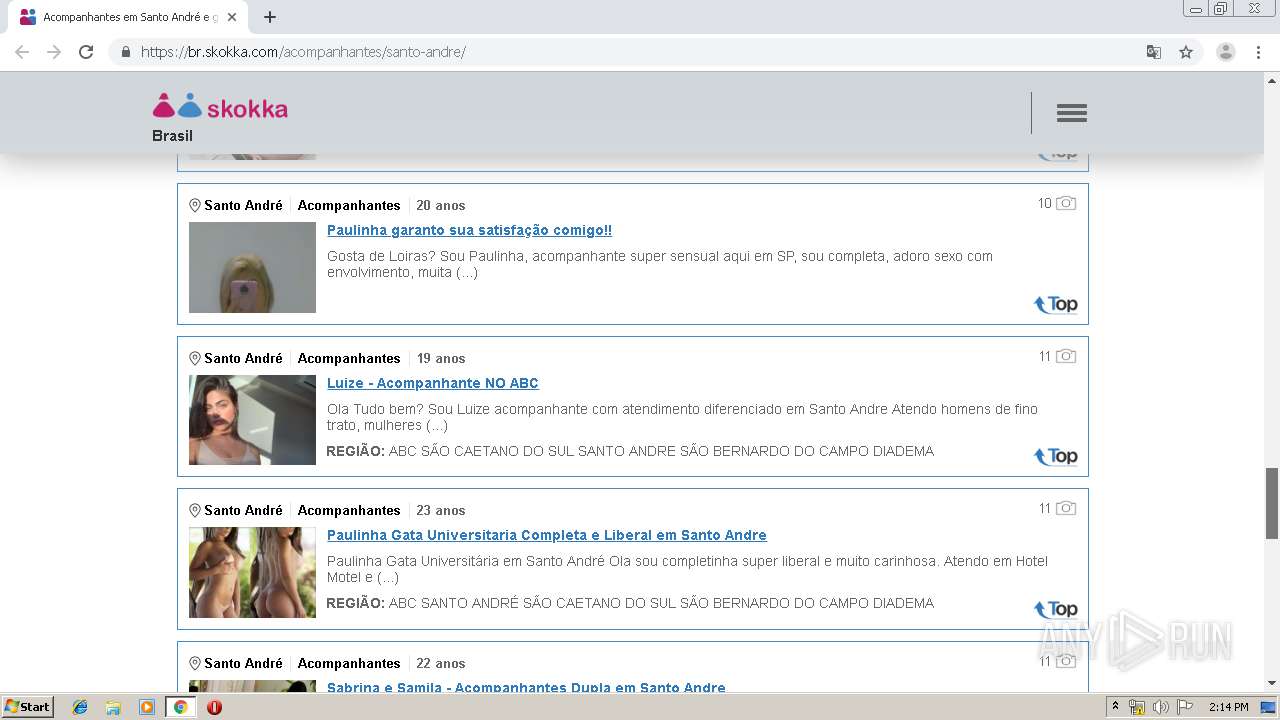Click Santo André on the 23 anos listing
Viewport: 1280px width, 720px height.
(x=243, y=510)
